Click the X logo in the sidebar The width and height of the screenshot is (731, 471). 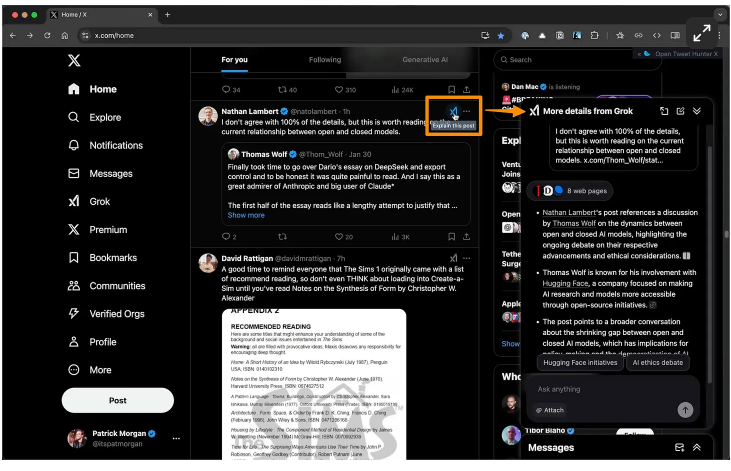[x=74, y=60]
